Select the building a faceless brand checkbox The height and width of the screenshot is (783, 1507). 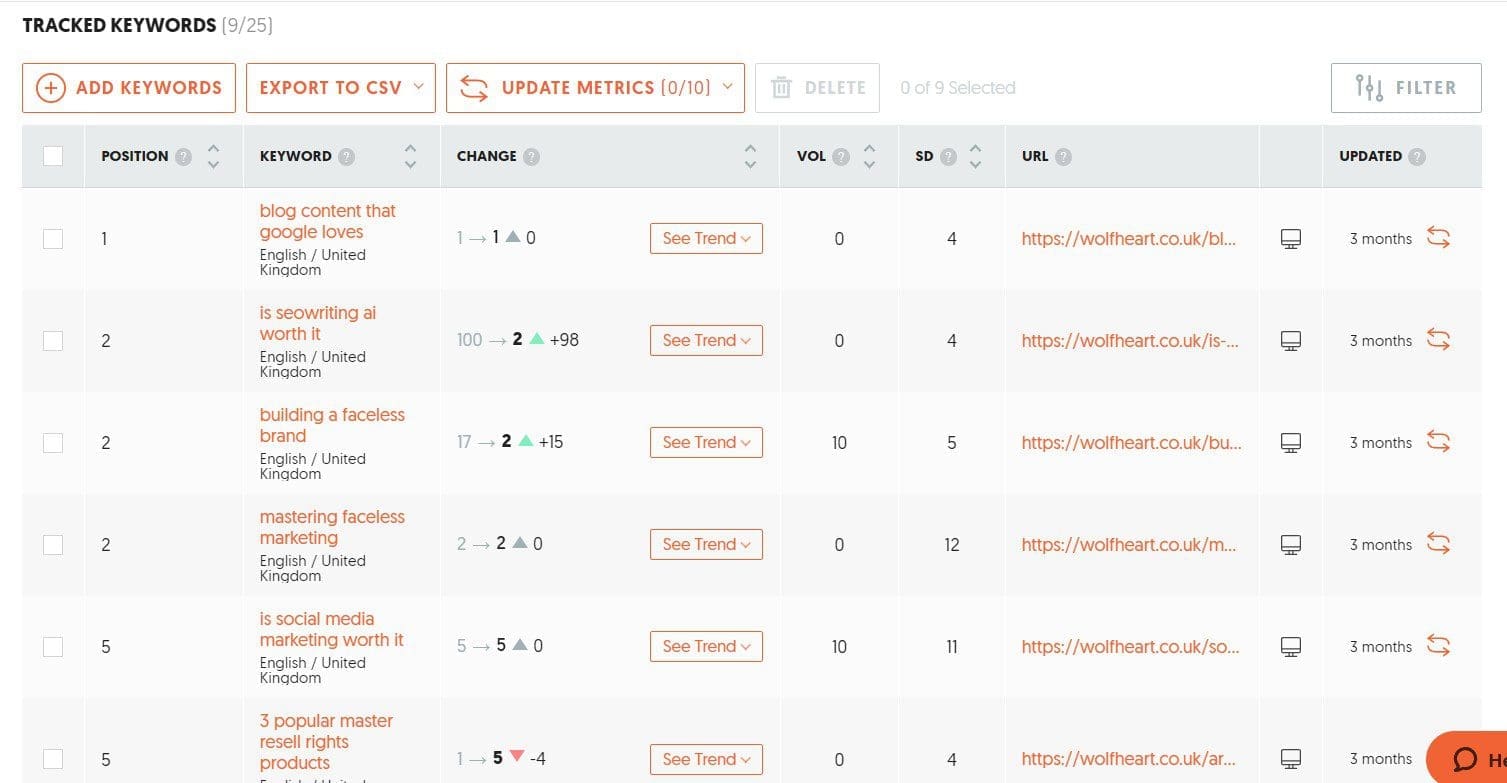(x=53, y=443)
